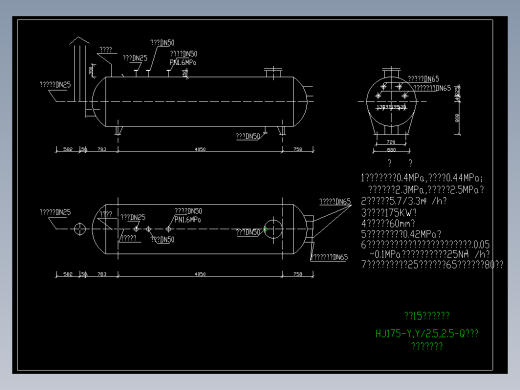Viewport: 520px width, 390px height.
Task: Click the 4850 dimension under the side view
Action: point(200,149)
